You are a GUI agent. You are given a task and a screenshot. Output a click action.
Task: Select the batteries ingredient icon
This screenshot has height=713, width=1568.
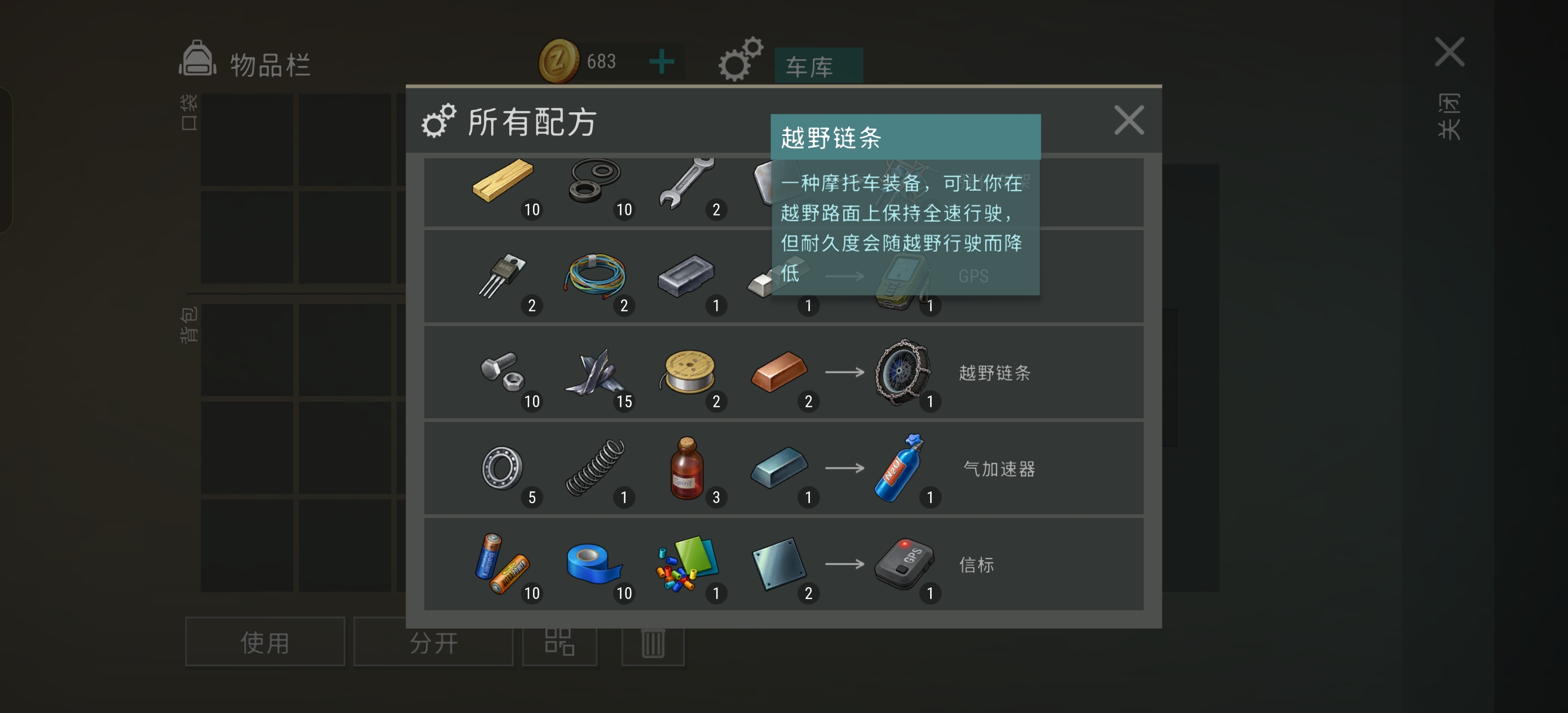[501, 564]
